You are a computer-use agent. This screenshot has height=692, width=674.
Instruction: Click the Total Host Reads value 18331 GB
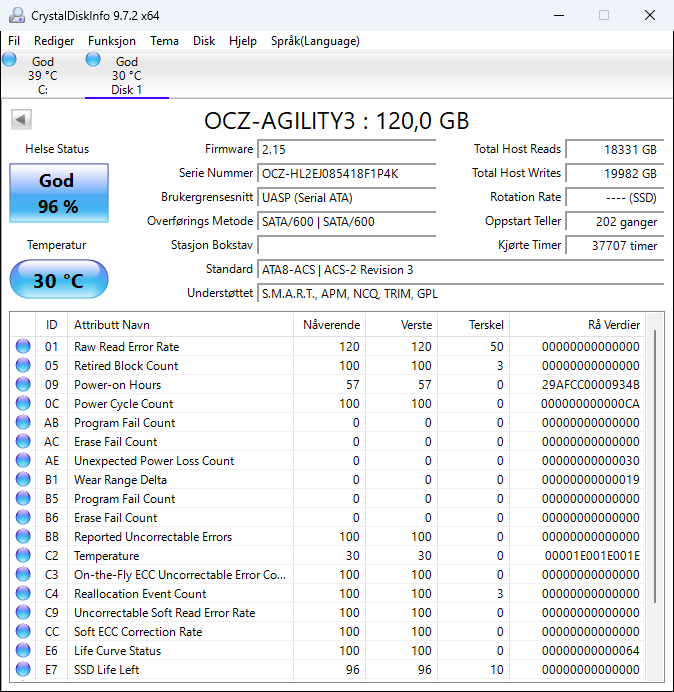614,150
